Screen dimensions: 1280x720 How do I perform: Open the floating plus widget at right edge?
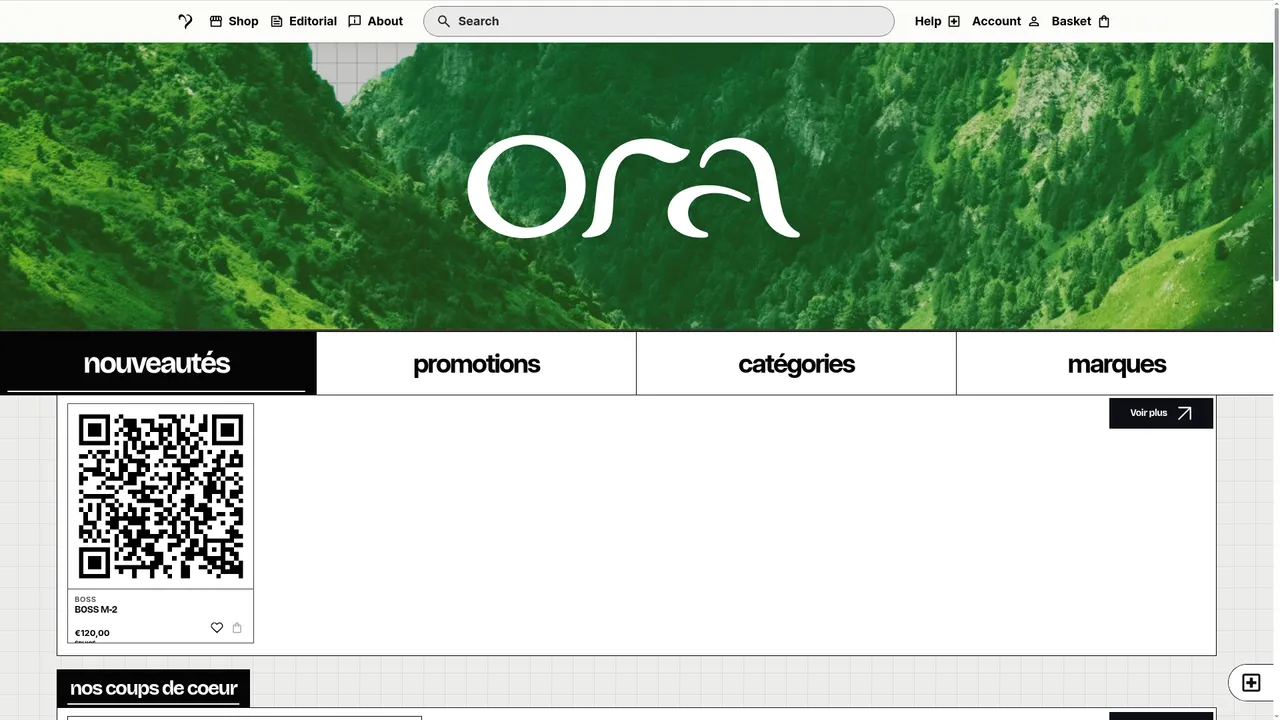[x=1251, y=683]
